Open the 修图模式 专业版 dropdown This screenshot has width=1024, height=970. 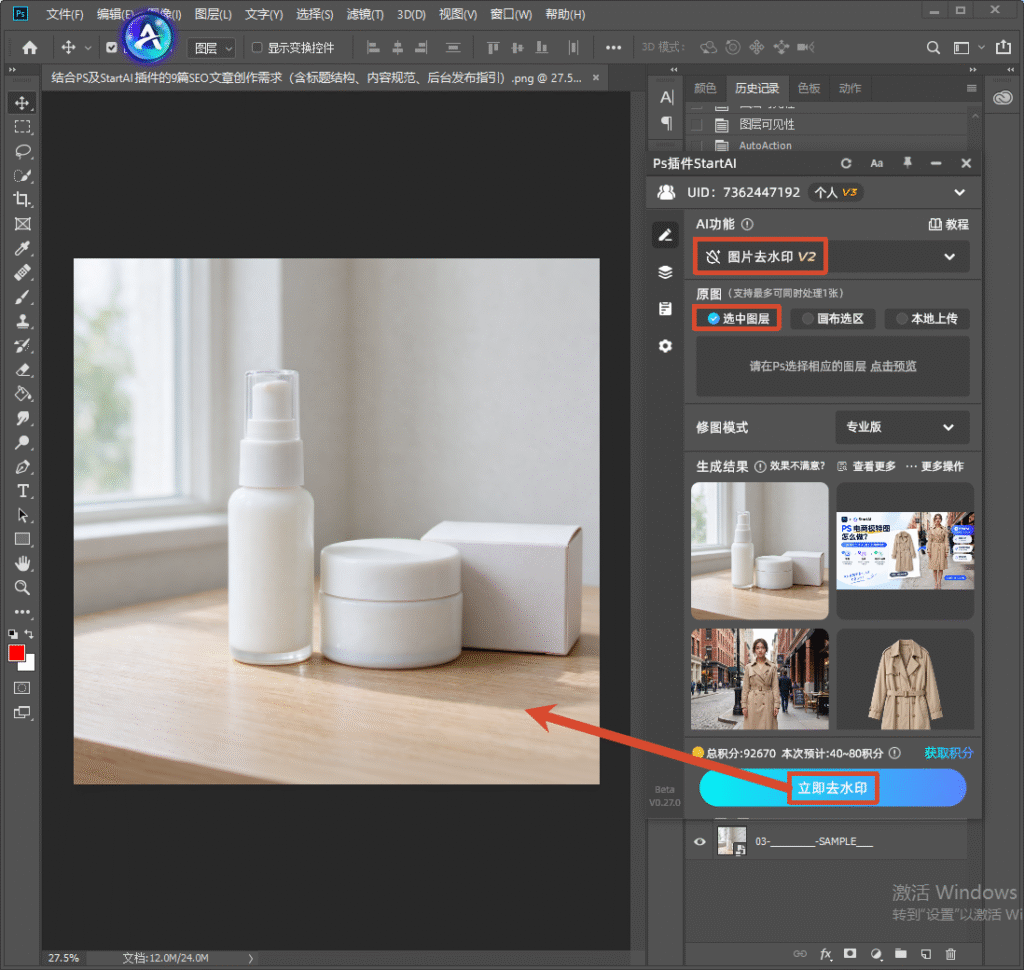point(902,427)
